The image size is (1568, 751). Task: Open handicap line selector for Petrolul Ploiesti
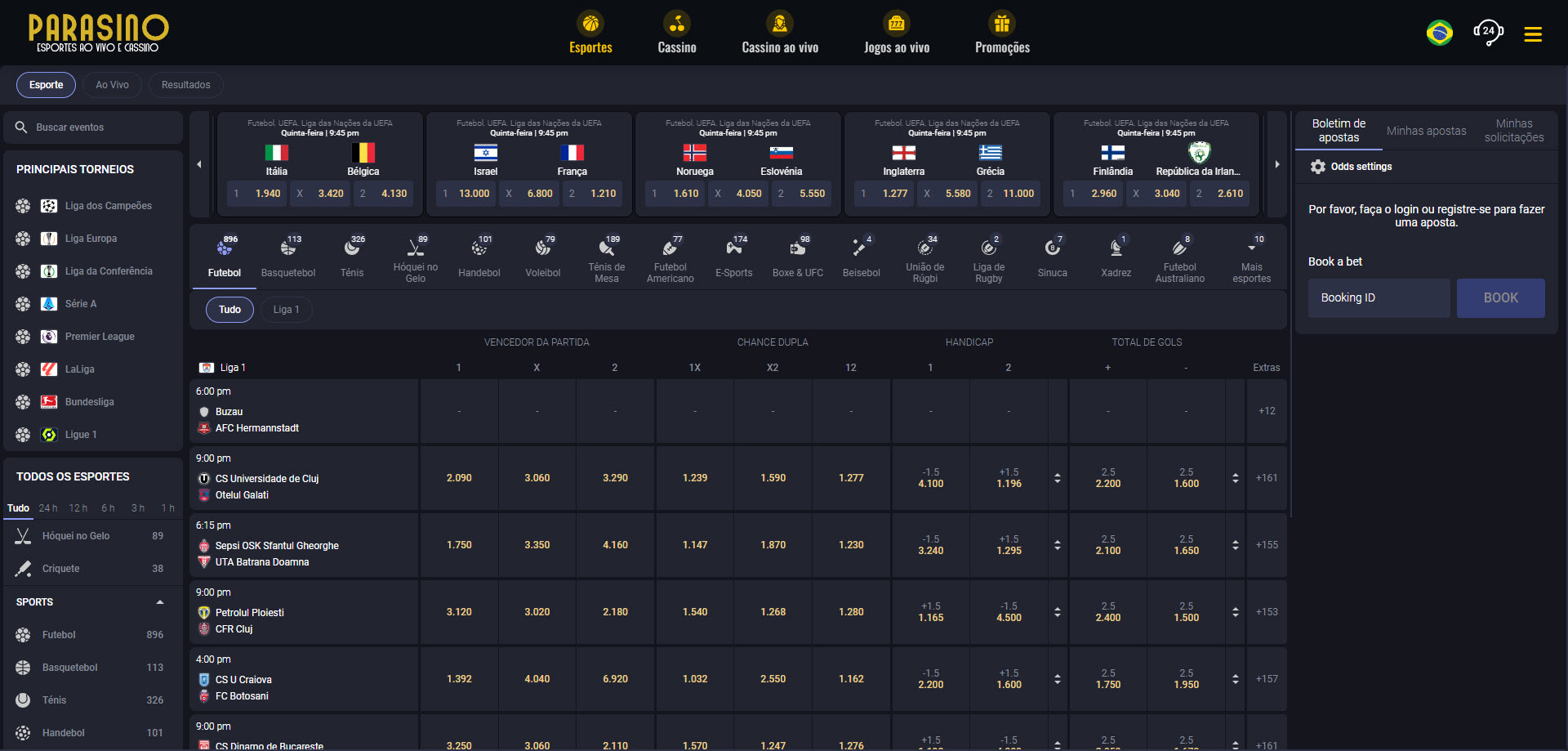coord(1058,612)
